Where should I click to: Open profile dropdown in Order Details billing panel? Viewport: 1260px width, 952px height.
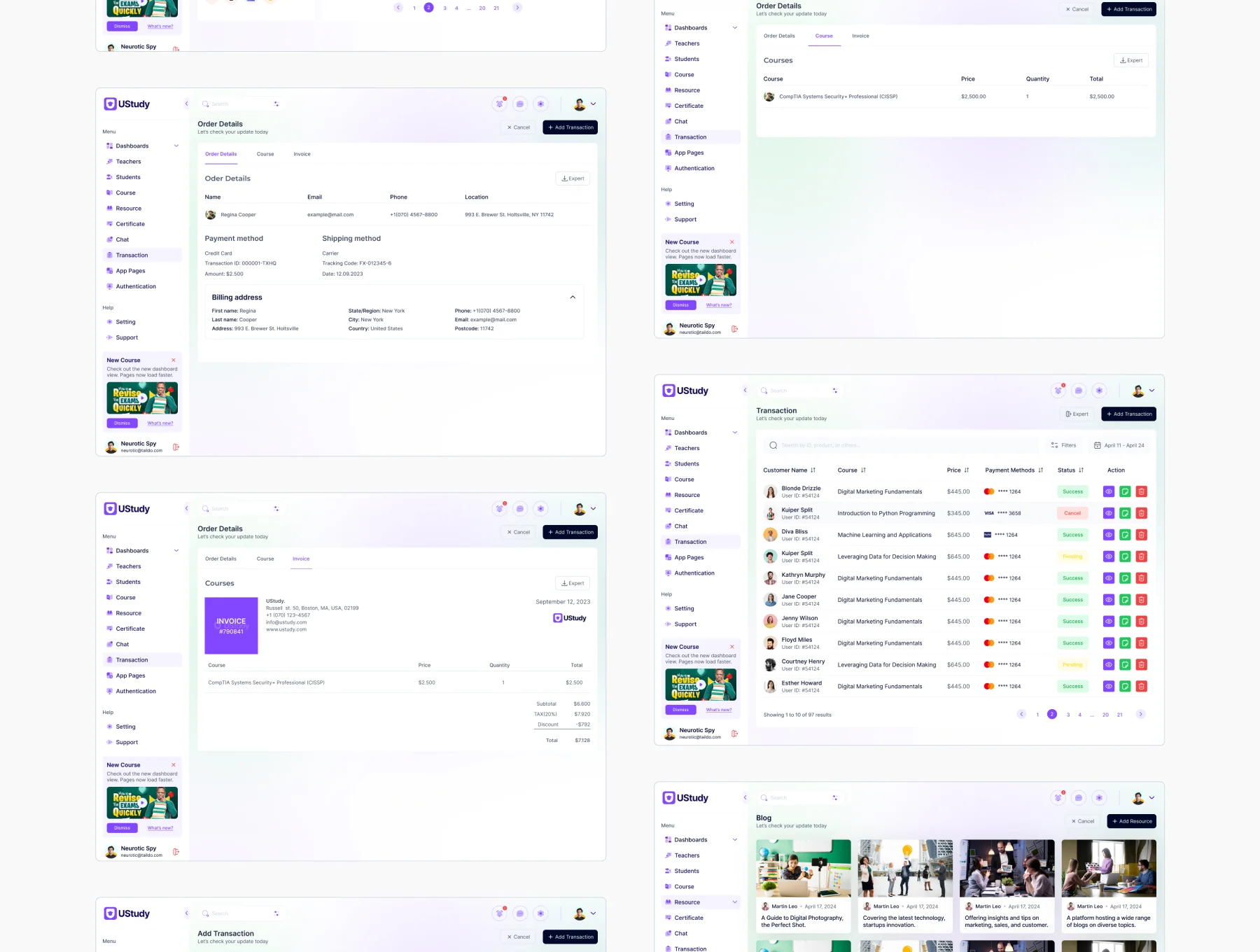pos(584,104)
